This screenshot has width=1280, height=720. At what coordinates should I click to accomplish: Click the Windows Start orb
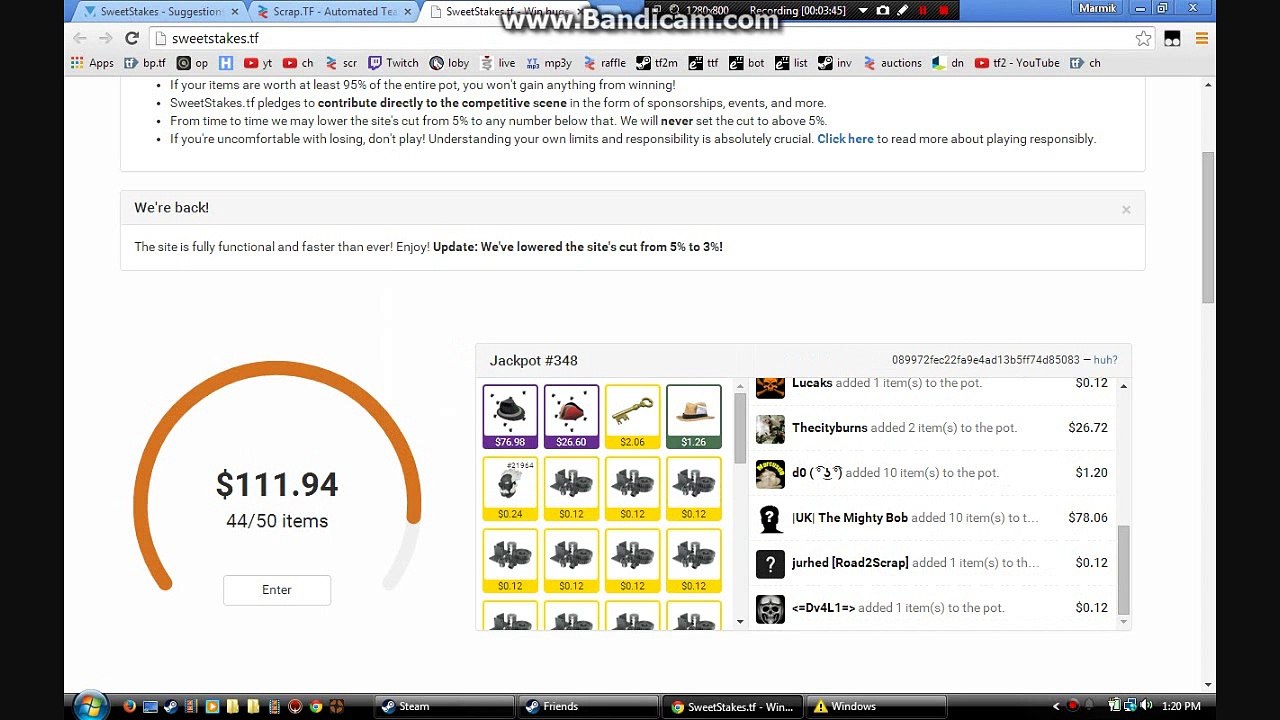click(x=90, y=706)
